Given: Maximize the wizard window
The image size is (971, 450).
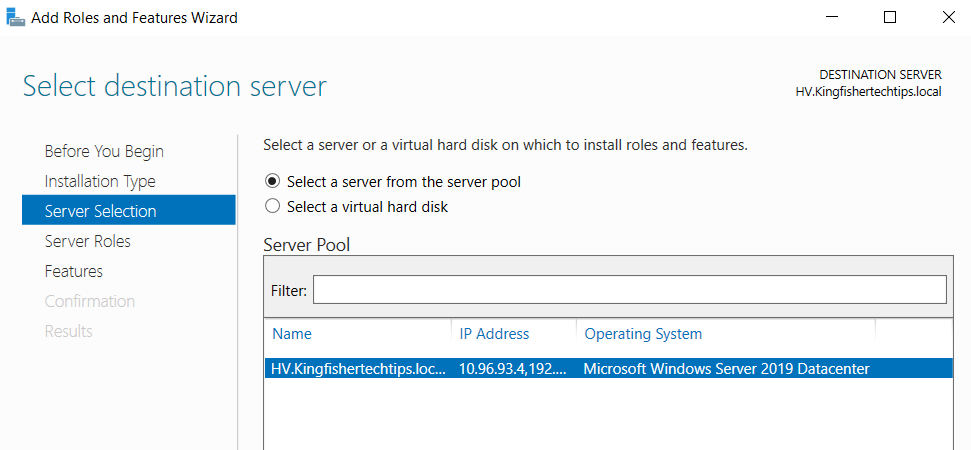Looking at the screenshot, I should 890,17.
